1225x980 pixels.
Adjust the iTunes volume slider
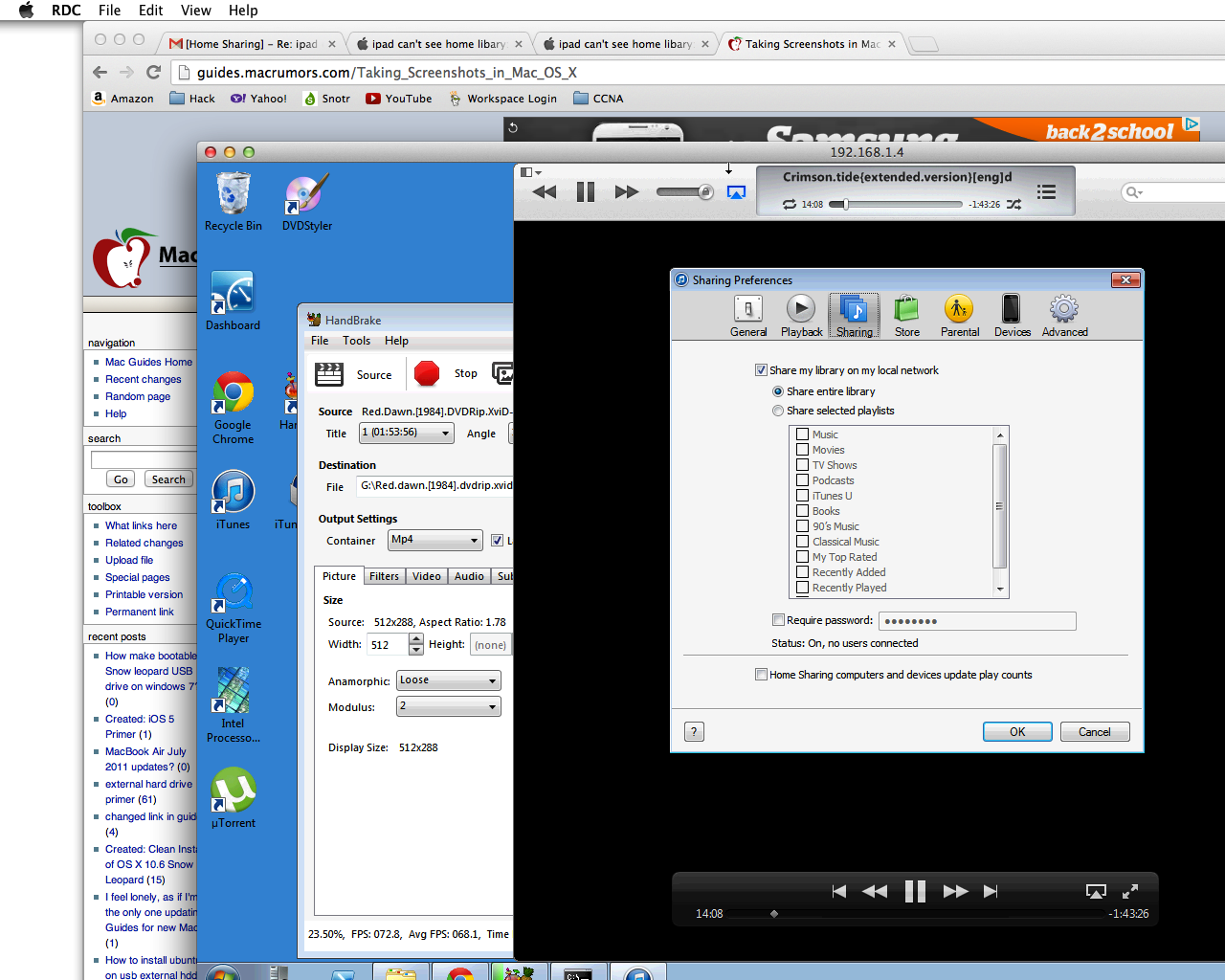(x=684, y=192)
